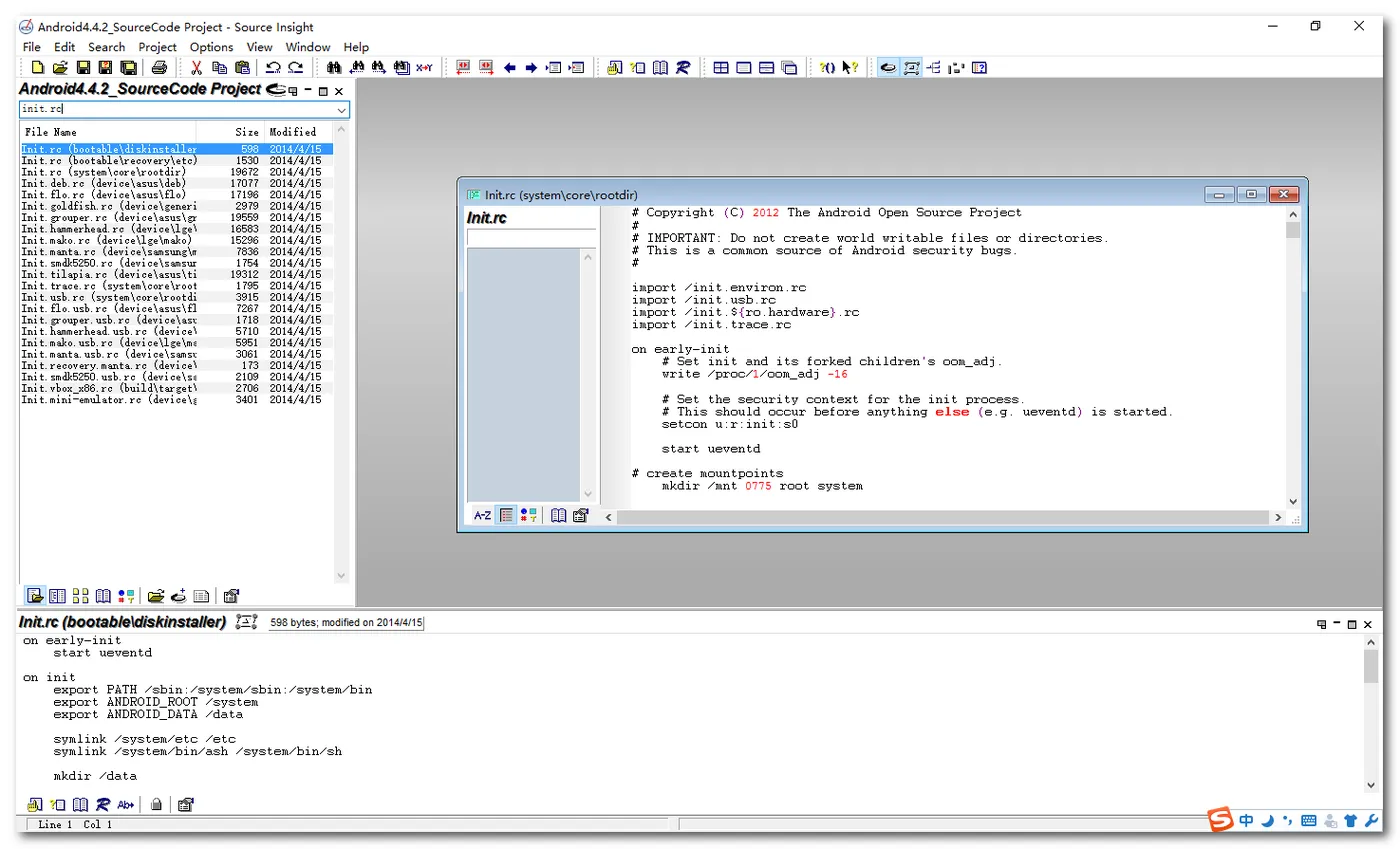Toggle the Relation Window tree icon
Viewport: 1400px width, 849px height.
tap(934, 68)
